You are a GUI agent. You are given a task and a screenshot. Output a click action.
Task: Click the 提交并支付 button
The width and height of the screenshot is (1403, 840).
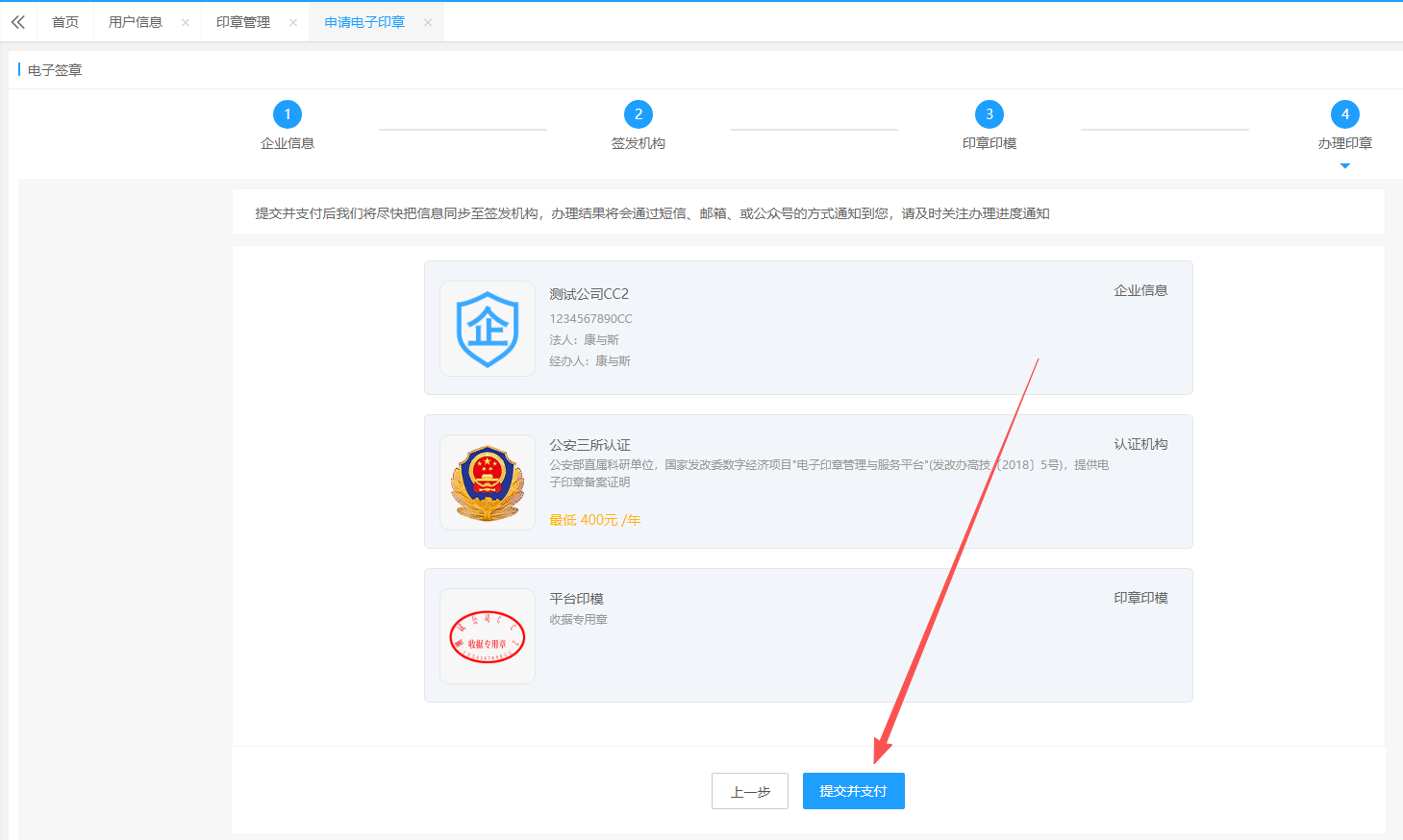click(x=853, y=791)
